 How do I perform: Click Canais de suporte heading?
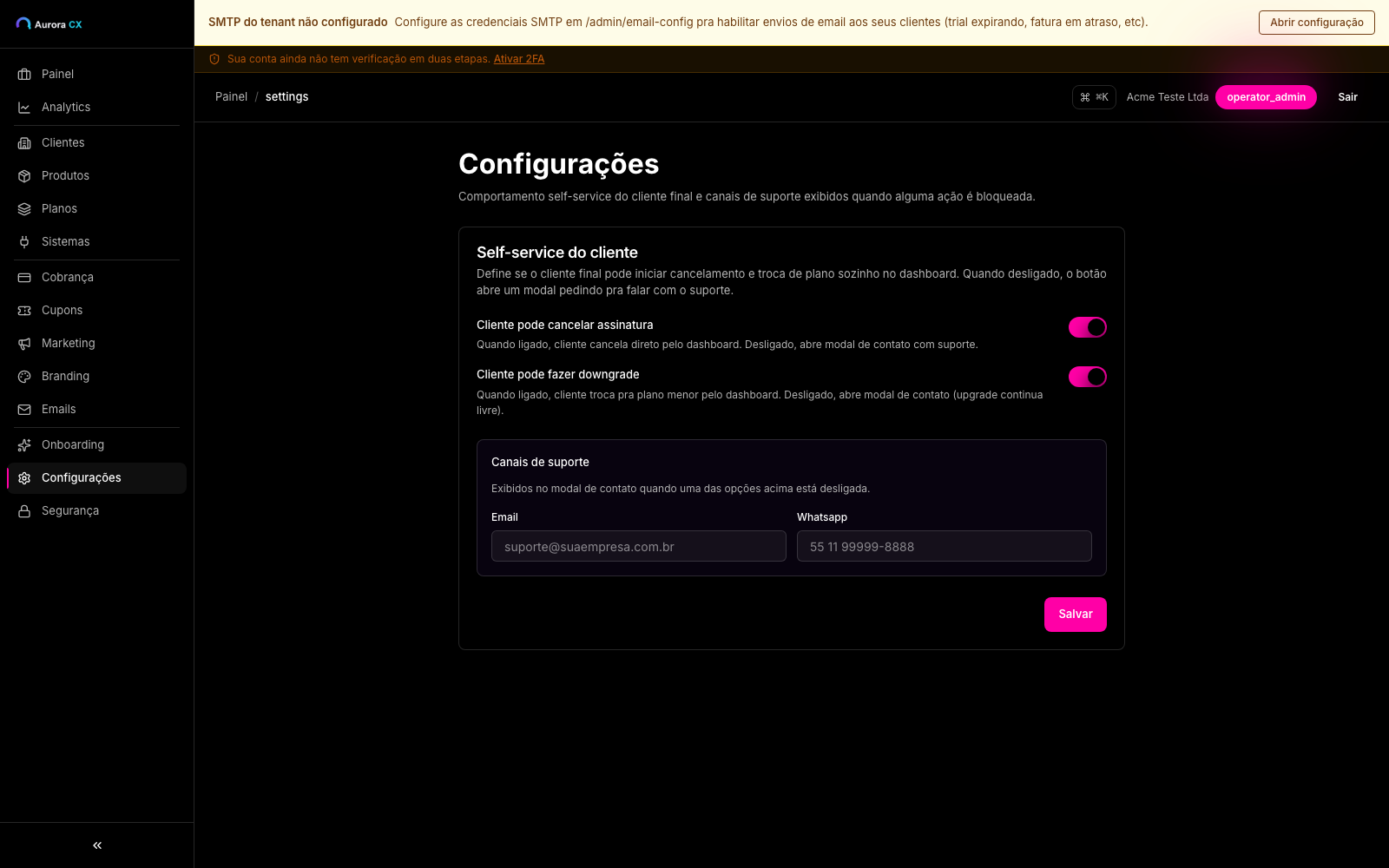[x=540, y=463]
